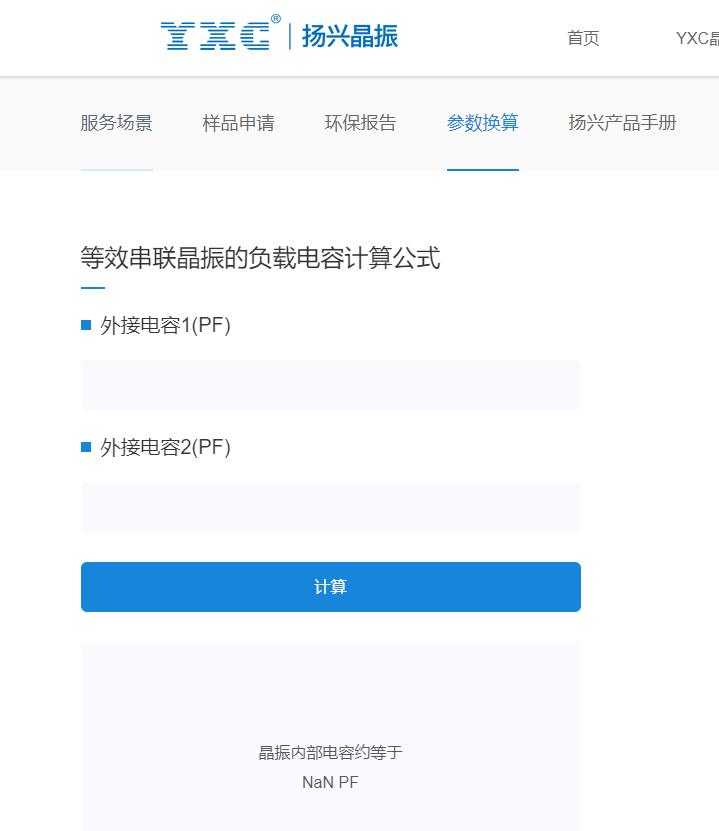Screen dimensions: 719x831
Task: Click the 外接电容2(PF) label text
Action: [166, 447]
